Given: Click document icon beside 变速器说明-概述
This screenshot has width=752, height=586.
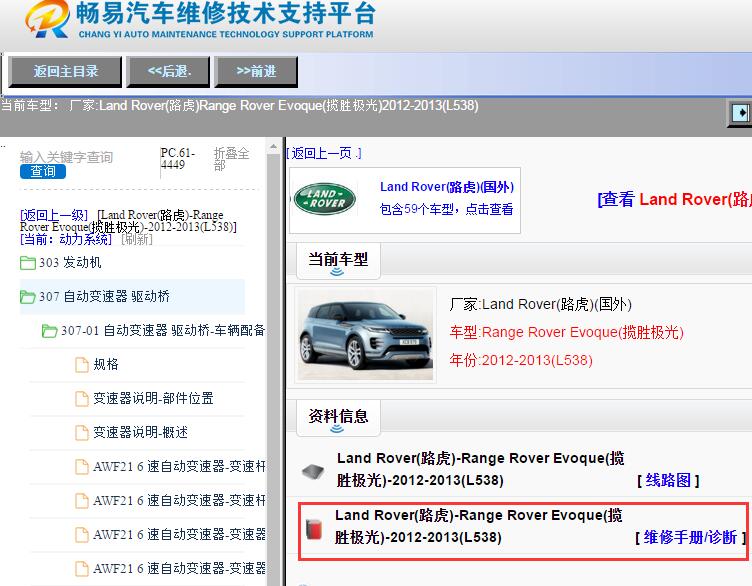Looking at the screenshot, I should [x=82, y=433].
